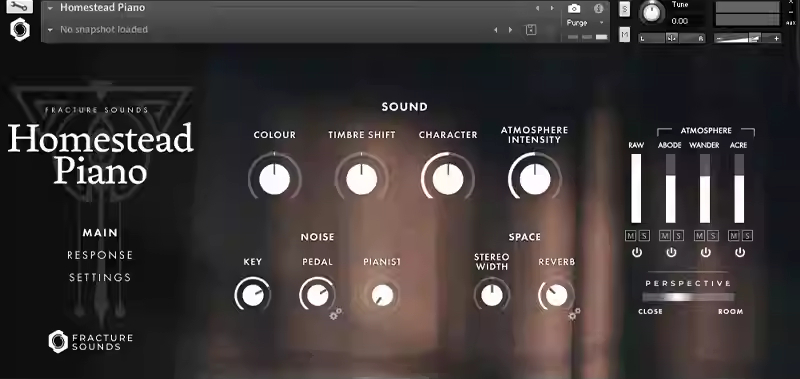
Task: Open instrument edit wrench icon
Action: tap(20, 7)
